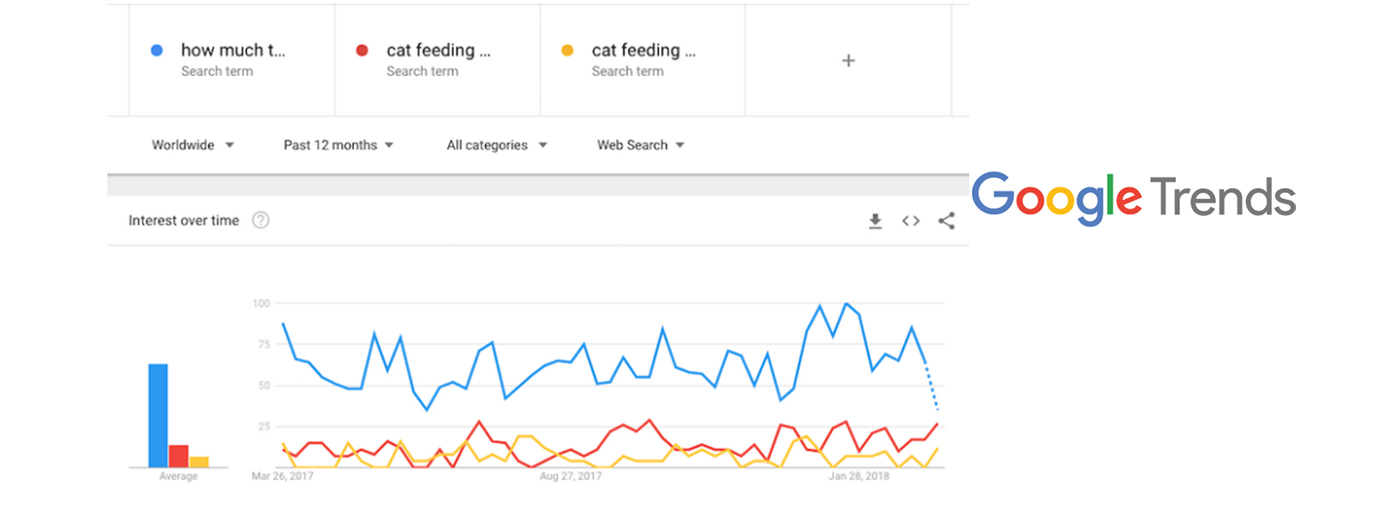Viewport: 1400px width, 515px height.
Task: Click the share icon
Action: (946, 221)
